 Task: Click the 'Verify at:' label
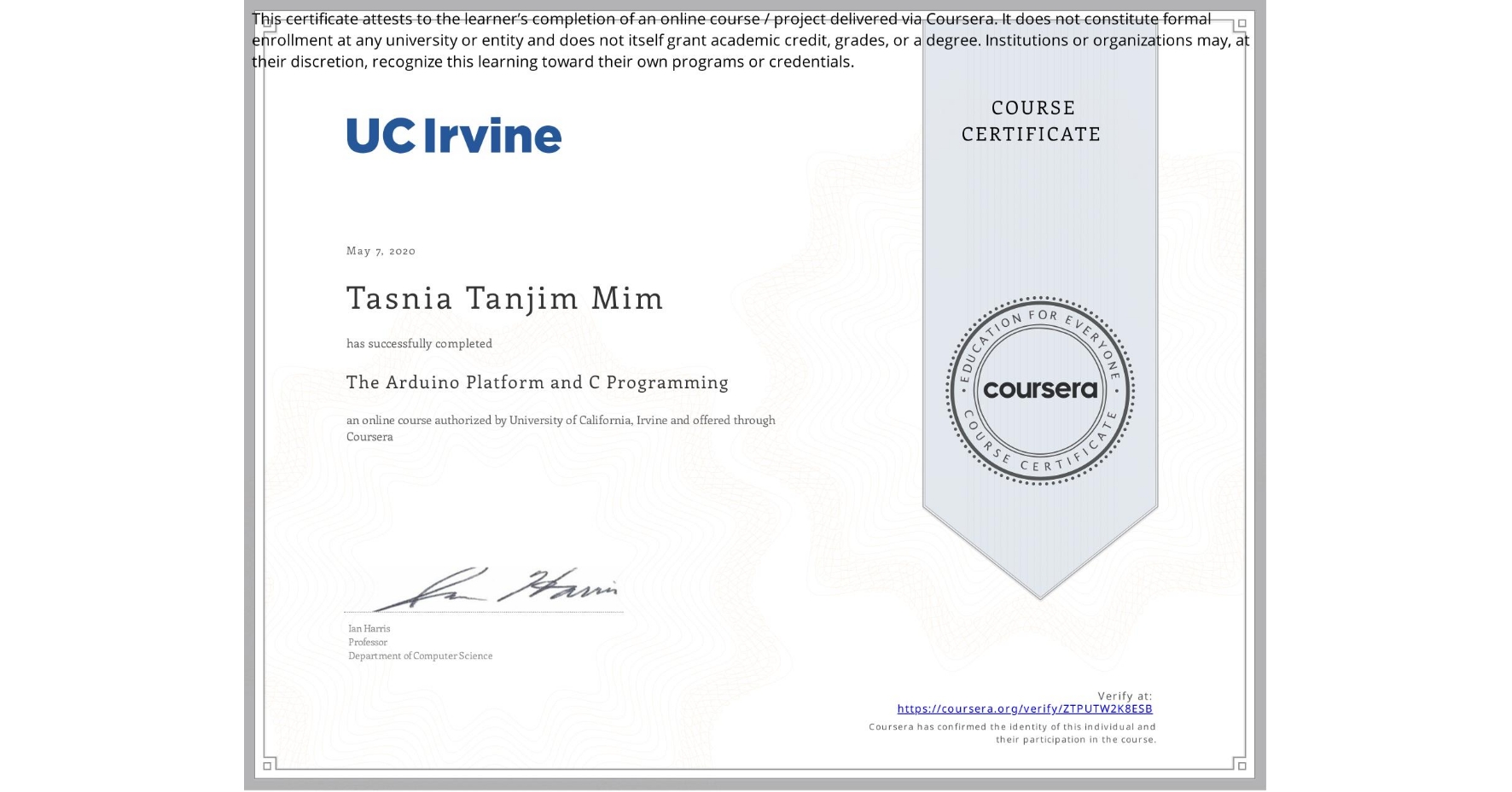(x=1125, y=696)
